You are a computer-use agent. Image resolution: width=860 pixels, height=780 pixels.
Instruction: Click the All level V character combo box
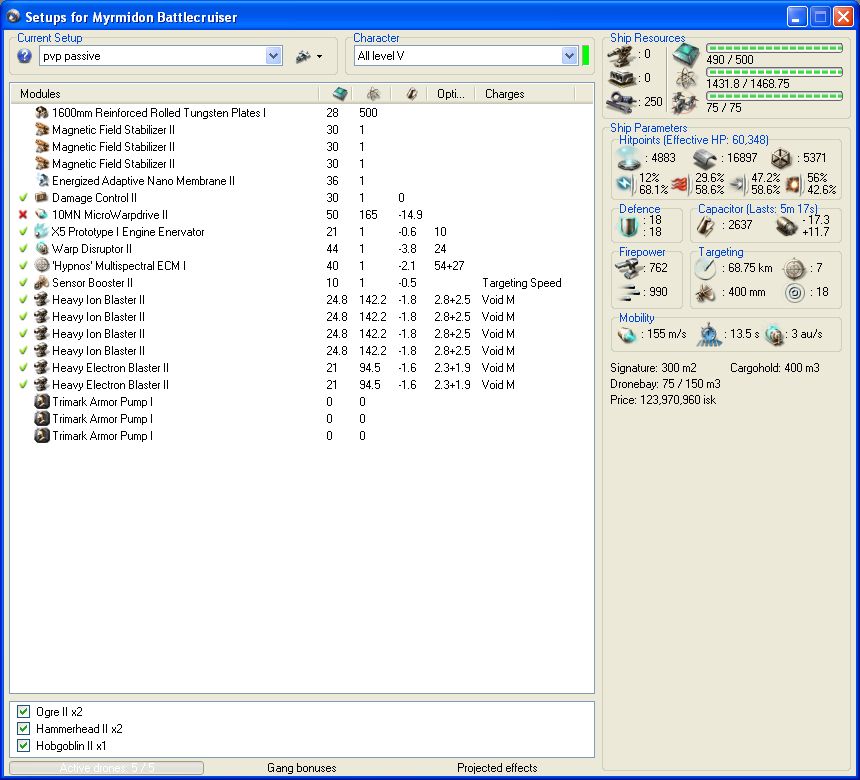click(466, 55)
